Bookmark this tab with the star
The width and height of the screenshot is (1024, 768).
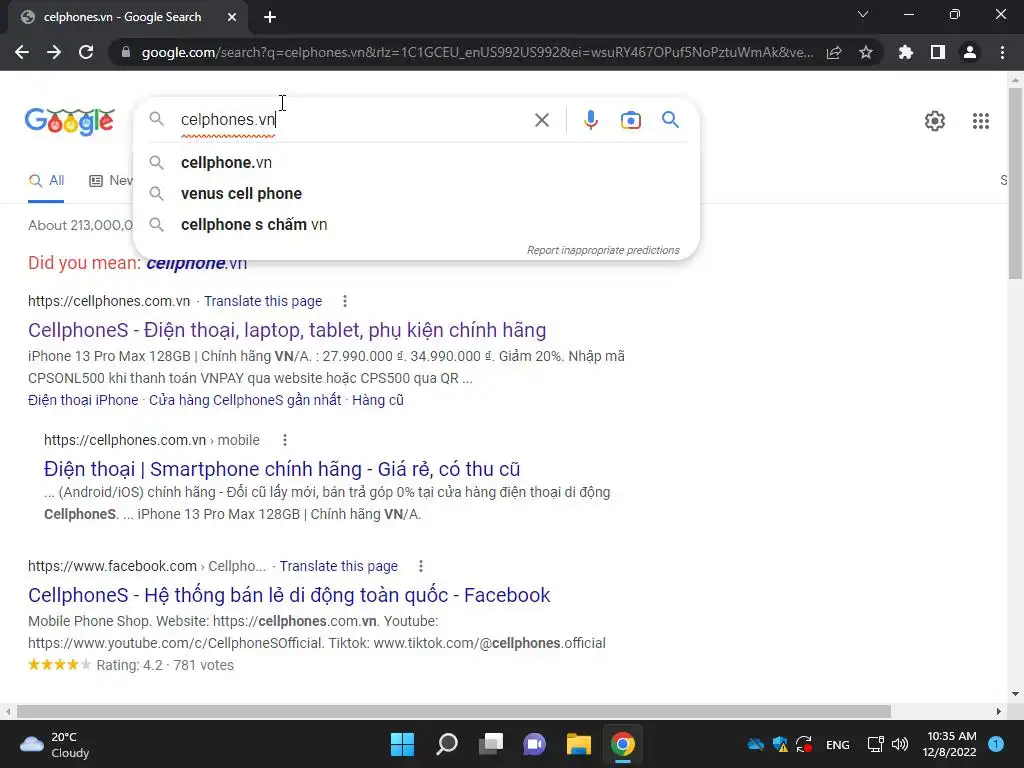[866, 52]
